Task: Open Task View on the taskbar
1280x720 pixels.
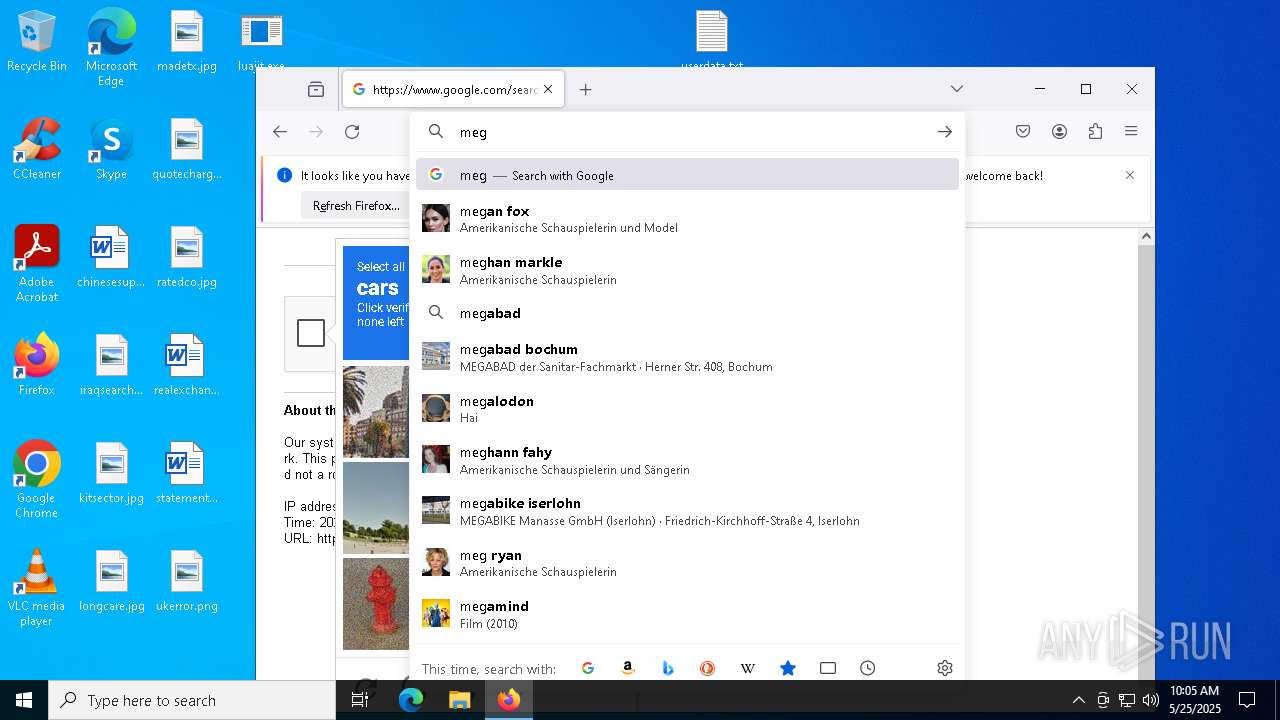Action: (360, 700)
